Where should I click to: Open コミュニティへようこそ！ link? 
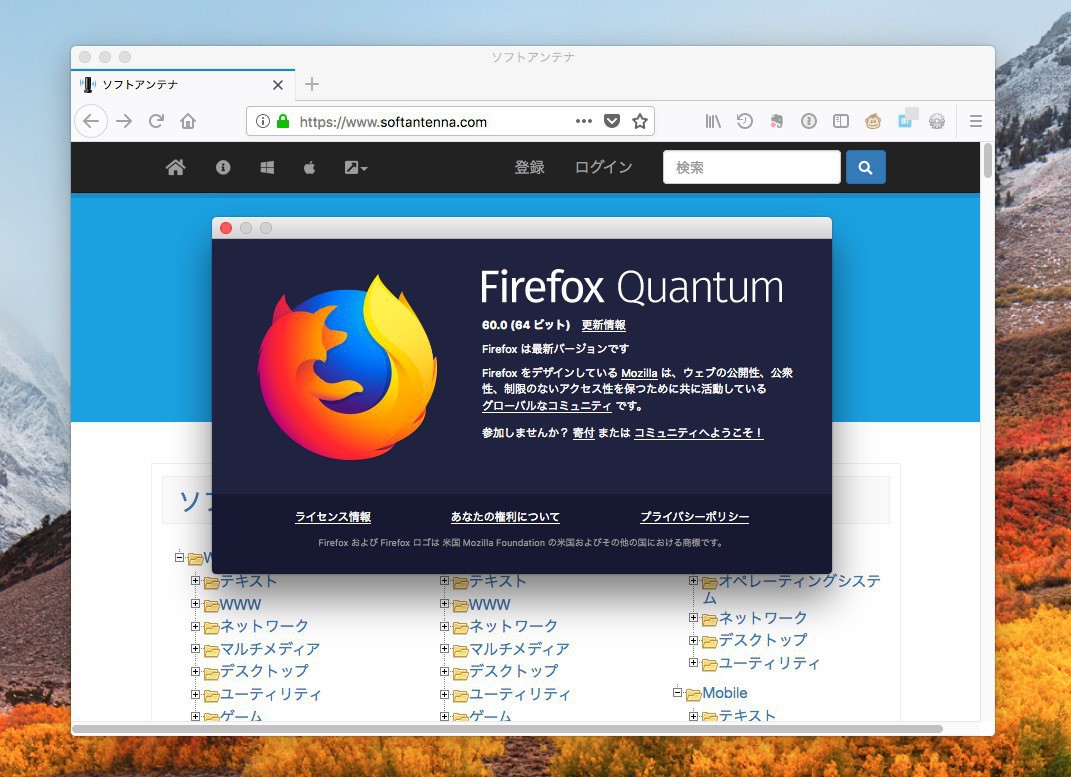tap(698, 433)
